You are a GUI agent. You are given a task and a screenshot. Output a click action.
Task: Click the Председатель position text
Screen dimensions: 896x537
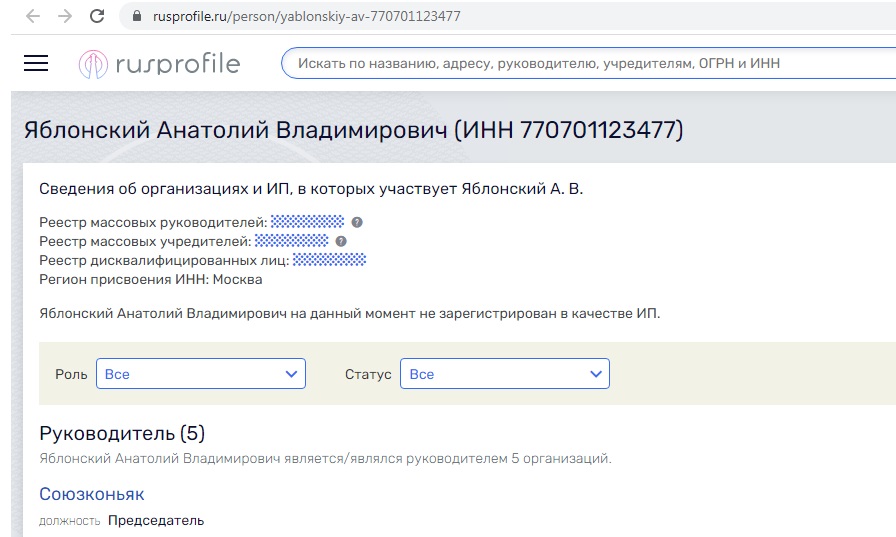tap(155, 520)
